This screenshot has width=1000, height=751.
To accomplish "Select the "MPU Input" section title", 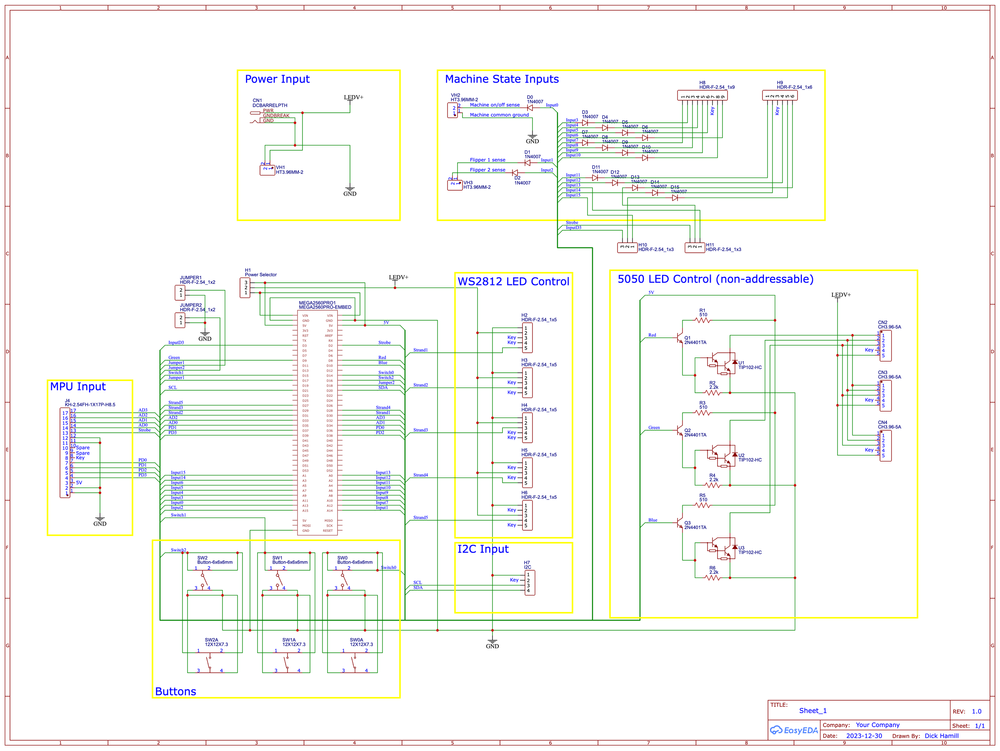I will [x=78, y=386].
